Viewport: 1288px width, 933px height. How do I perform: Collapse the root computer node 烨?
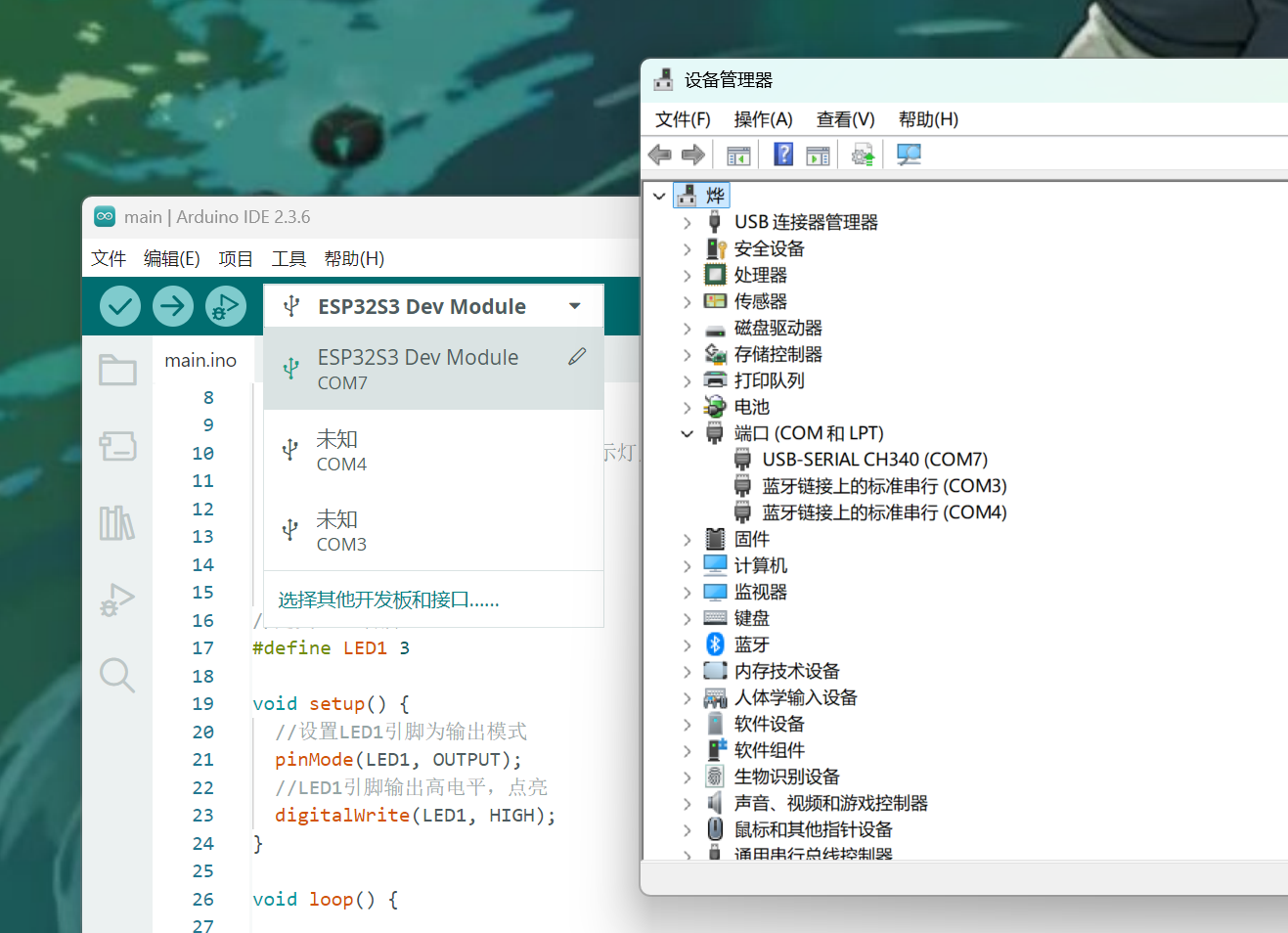click(x=659, y=196)
